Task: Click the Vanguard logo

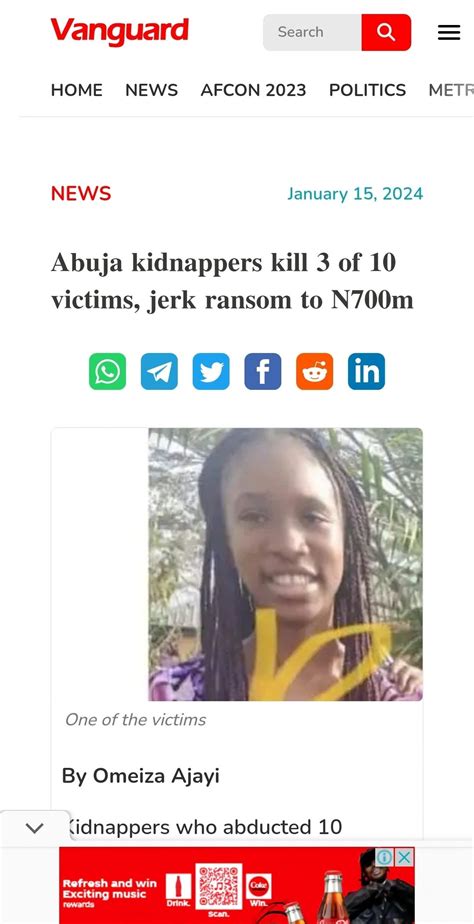Action: click(x=120, y=31)
